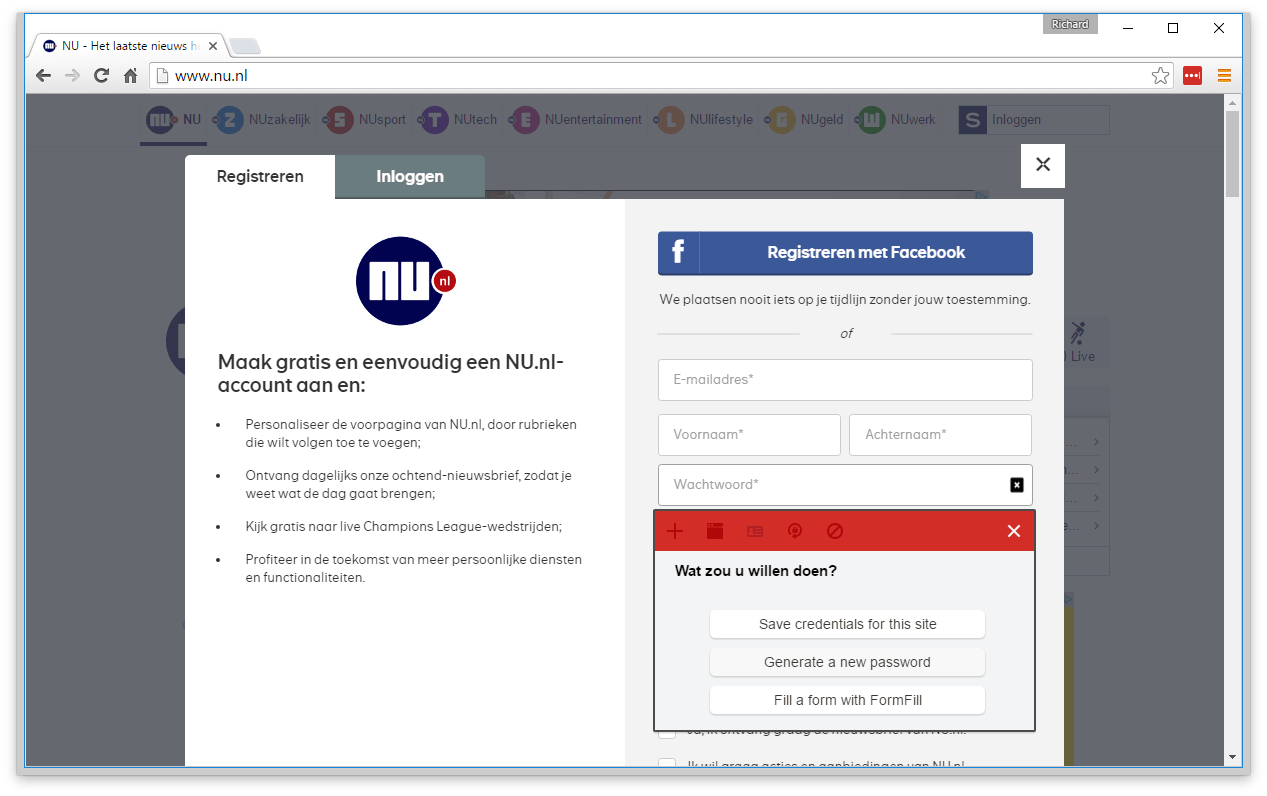Close the registration dialog with X

click(x=1043, y=165)
